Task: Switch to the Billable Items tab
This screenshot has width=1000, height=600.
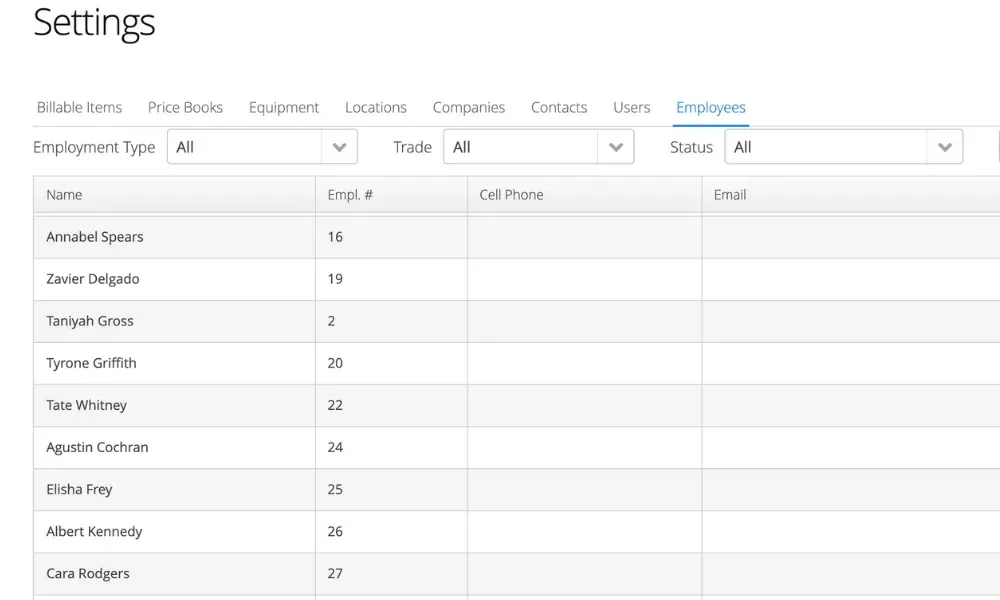Action: 79,107
